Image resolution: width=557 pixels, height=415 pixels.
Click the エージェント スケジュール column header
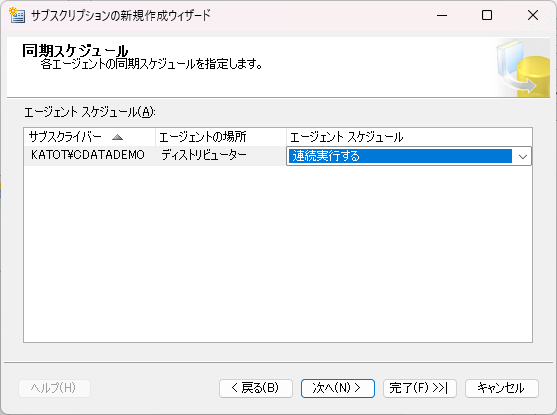point(409,137)
